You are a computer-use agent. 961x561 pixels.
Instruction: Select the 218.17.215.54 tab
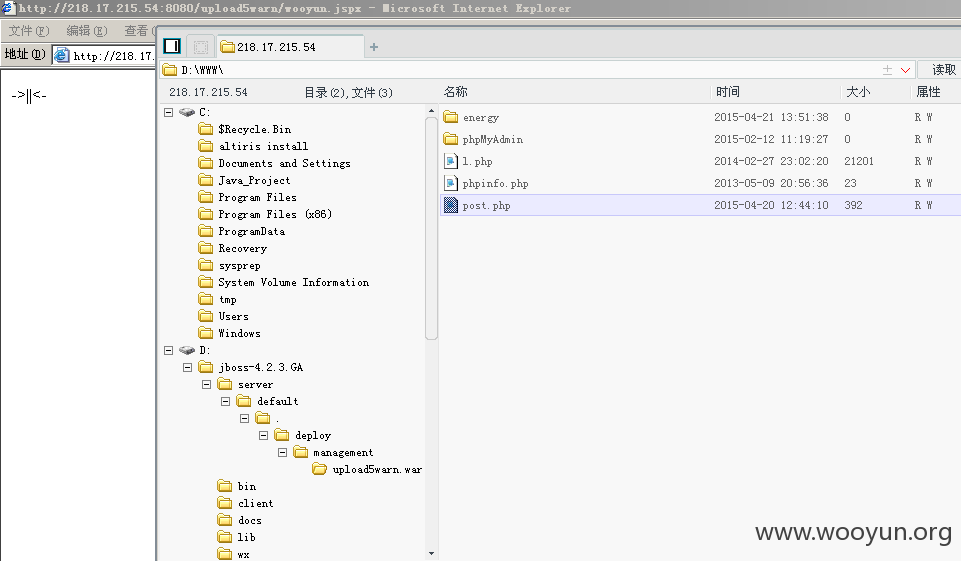tap(289, 47)
